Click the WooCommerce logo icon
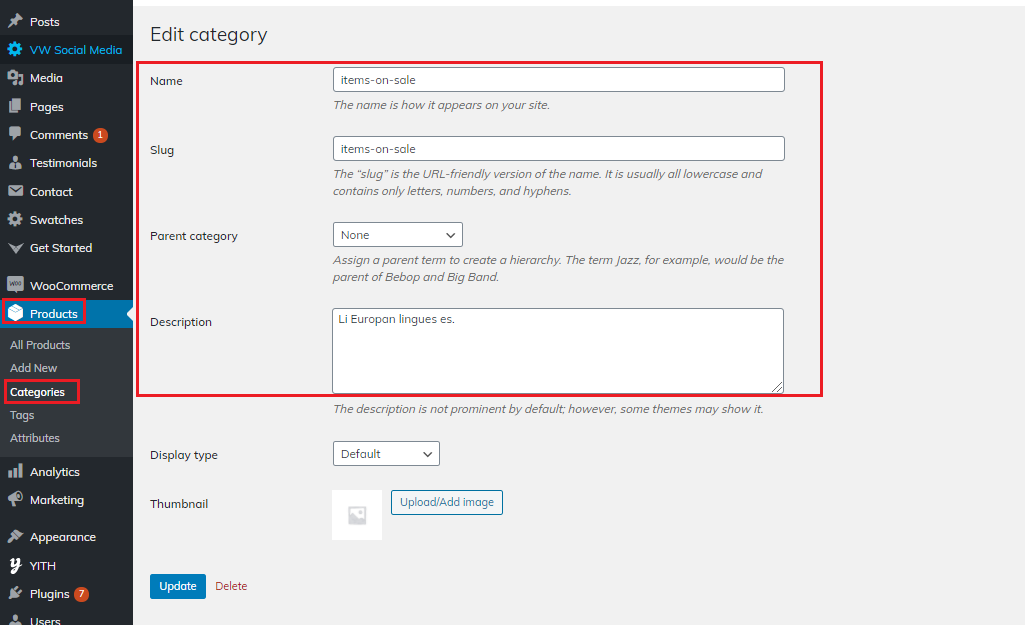This screenshot has width=1025, height=625. [x=15, y=285]
